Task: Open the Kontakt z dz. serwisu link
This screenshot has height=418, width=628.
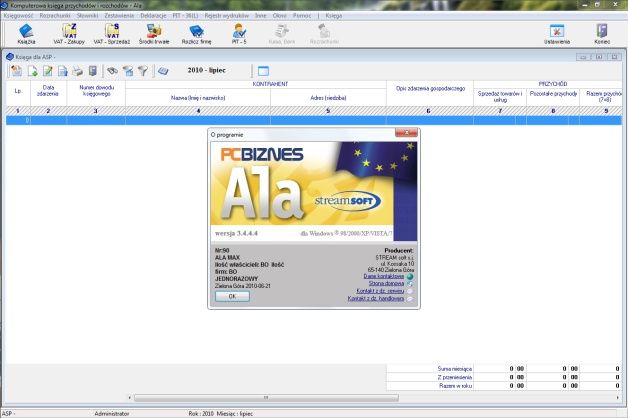Action: 380,291
